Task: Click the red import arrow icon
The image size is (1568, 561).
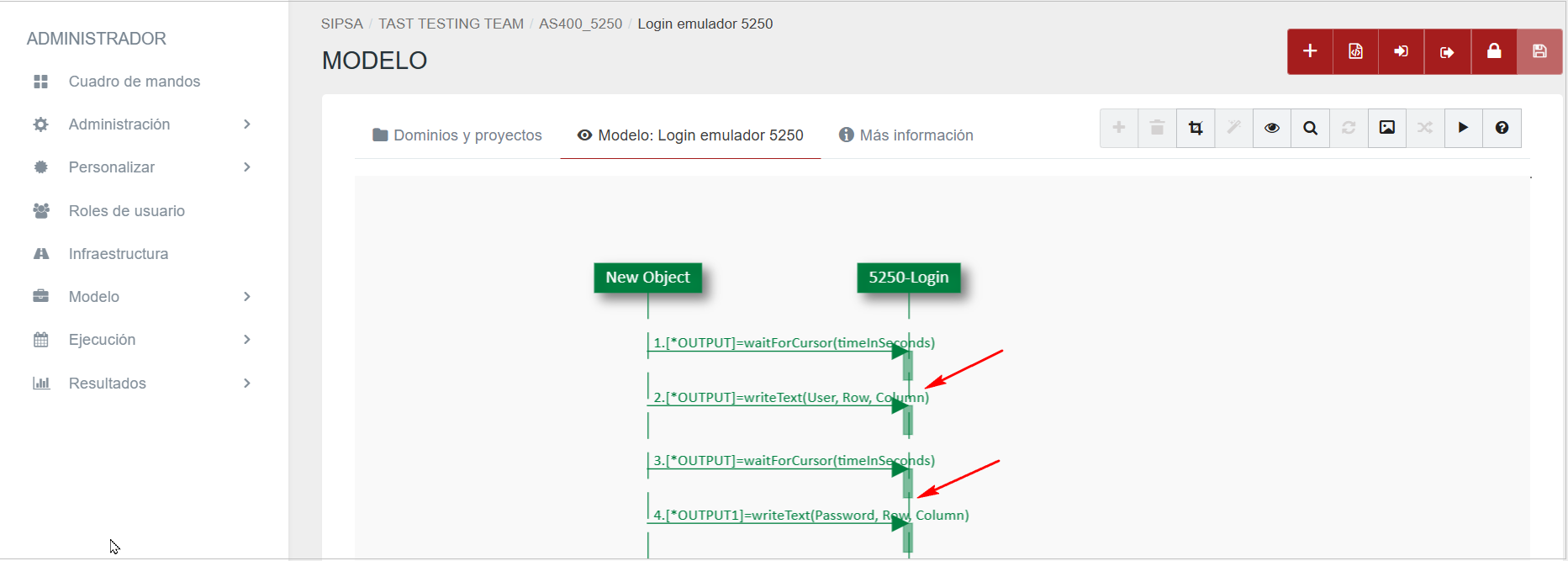Action: pos(1402,51)
